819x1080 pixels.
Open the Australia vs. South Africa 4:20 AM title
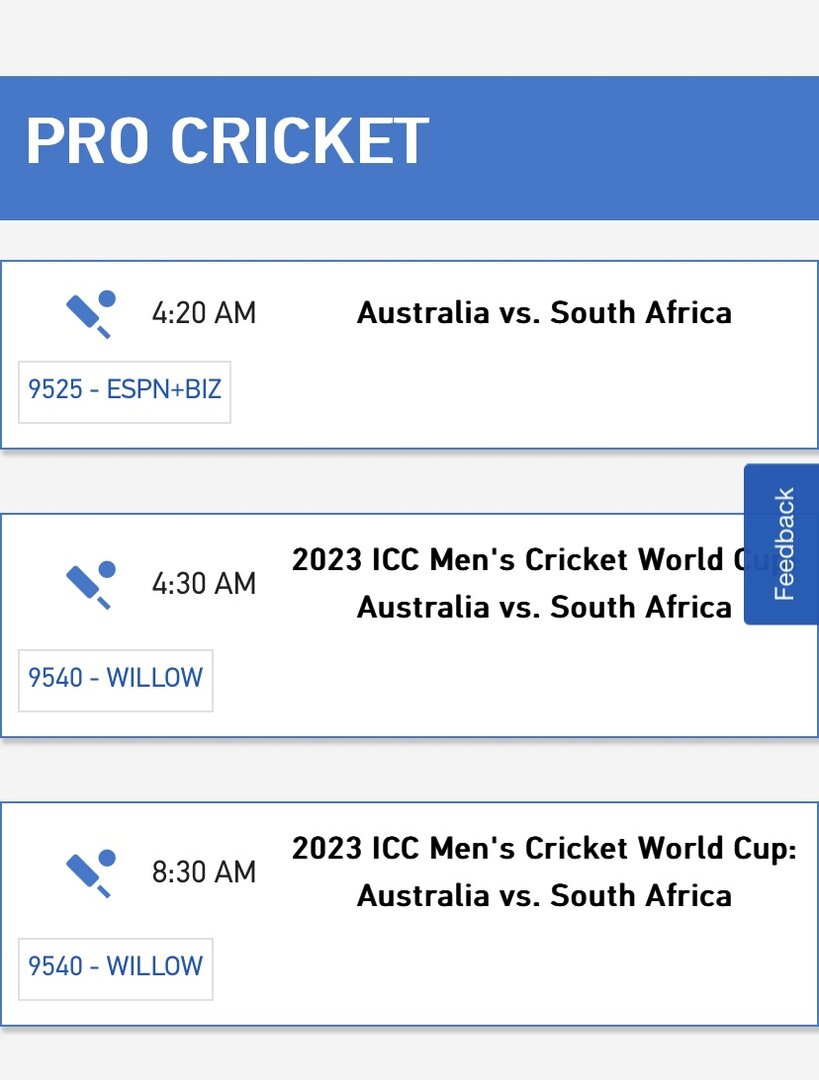544,313
